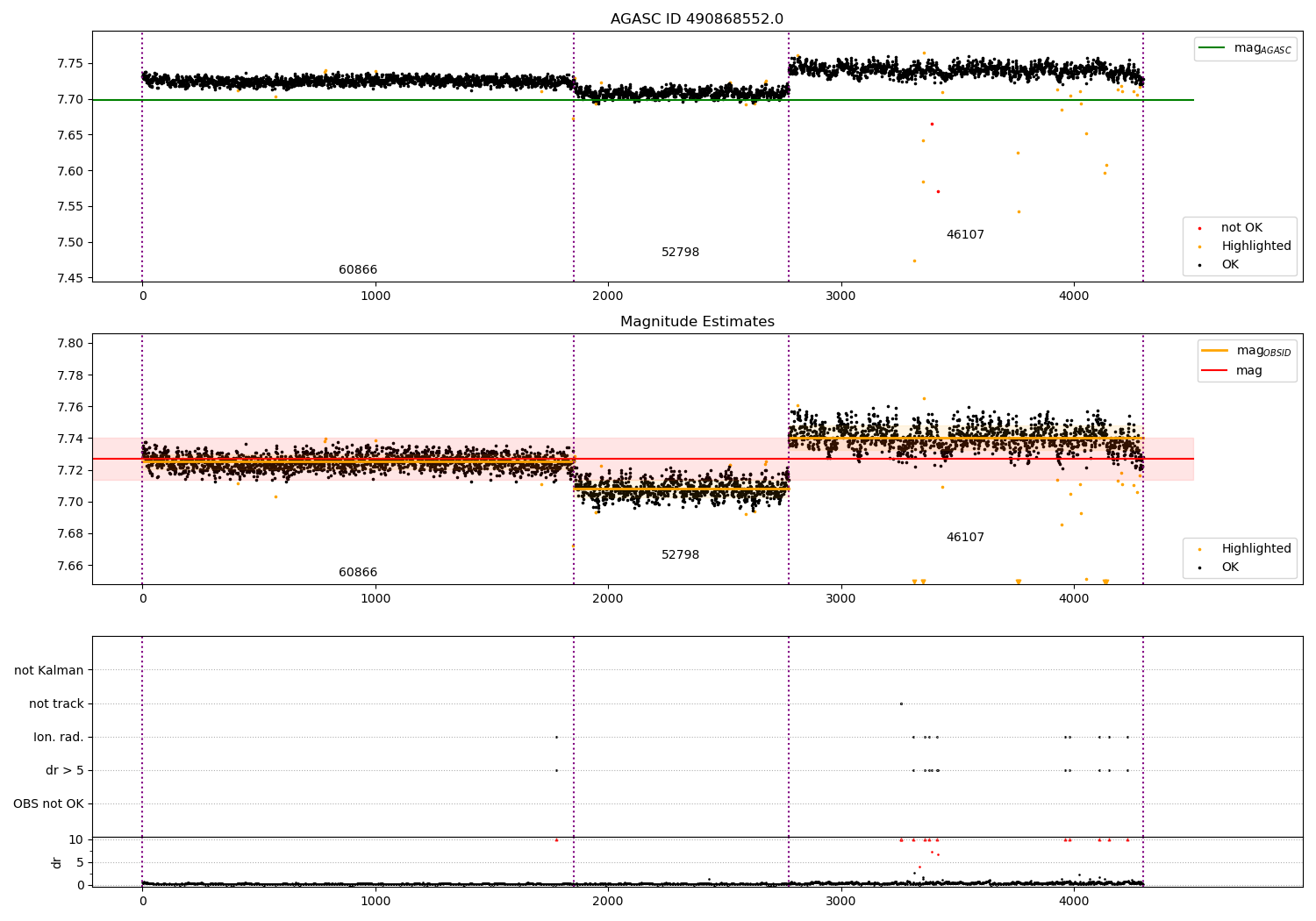The height and width of the screenshot is (921, 1316).
Task: Click the 7.68 tick on Magnitude Estimates
Action: click(70, 533)
